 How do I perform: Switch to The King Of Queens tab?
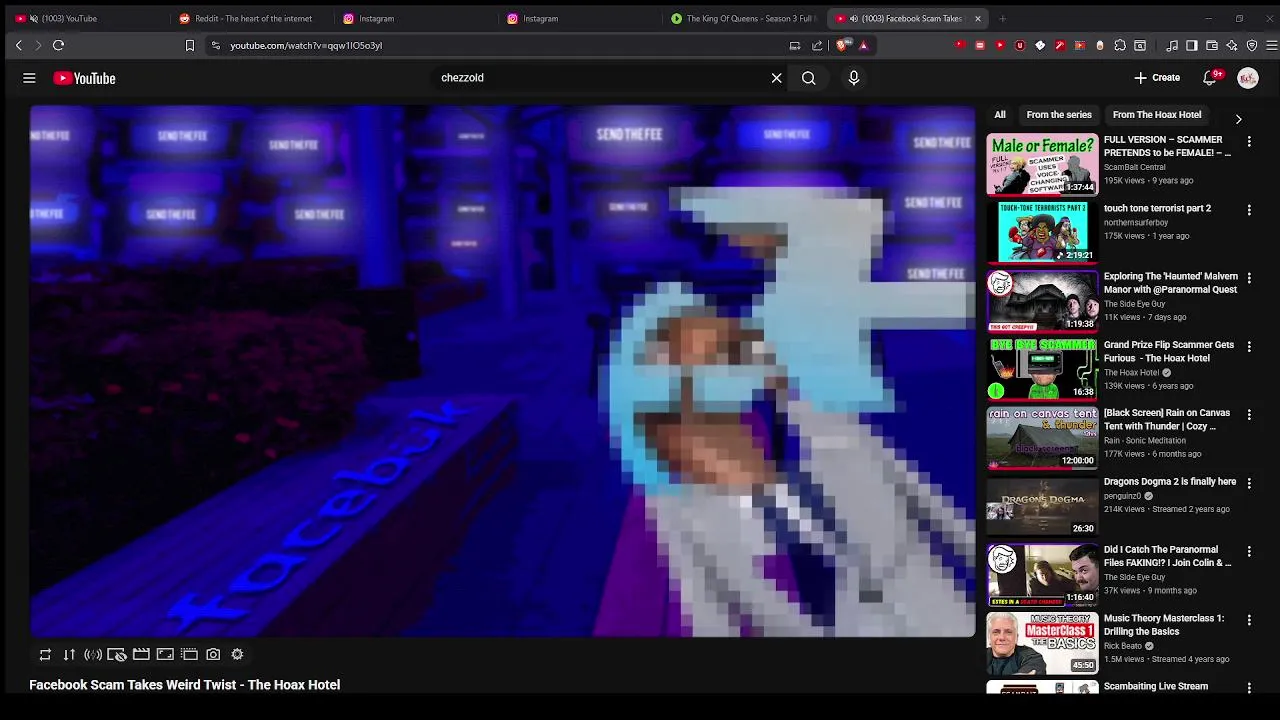(x=746, y=18)
